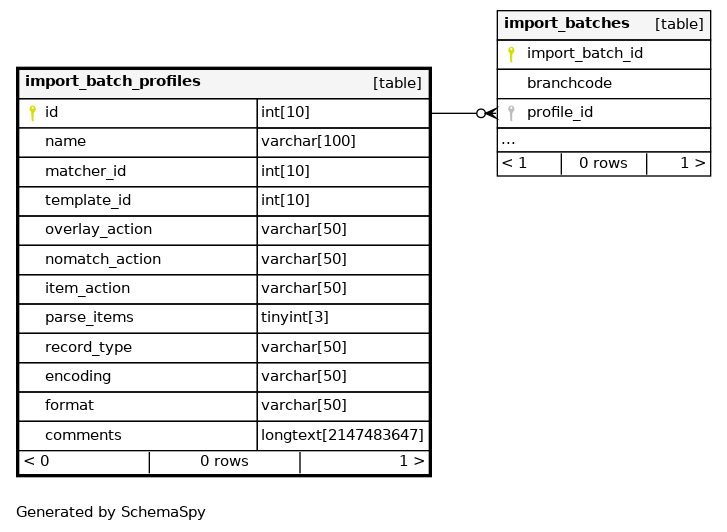Screen dimensions: 727x532
Task: Click the '1 >' children count in import_batch_profiles
Action: [x=411, y=462]
